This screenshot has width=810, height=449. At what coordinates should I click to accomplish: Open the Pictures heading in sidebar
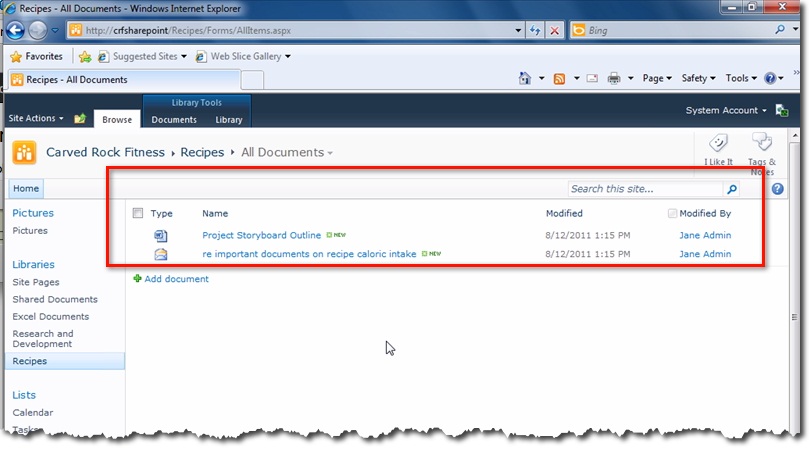[33, 213]
